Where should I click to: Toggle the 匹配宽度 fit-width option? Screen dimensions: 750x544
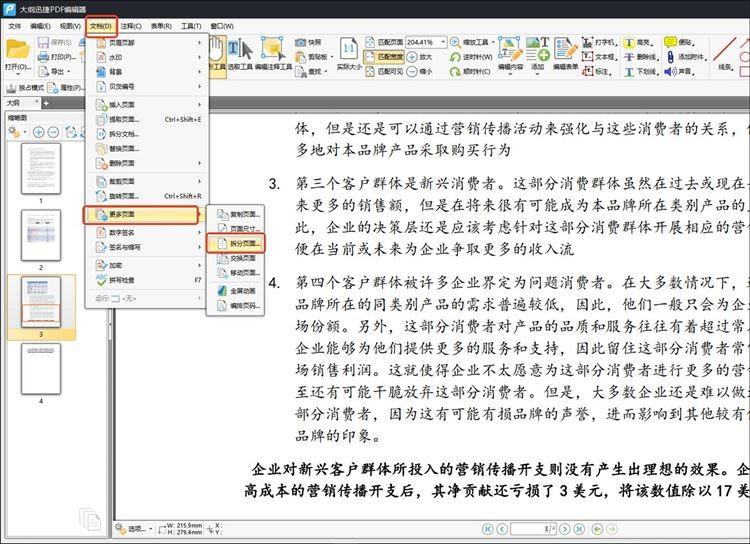[x=389, y=57]
